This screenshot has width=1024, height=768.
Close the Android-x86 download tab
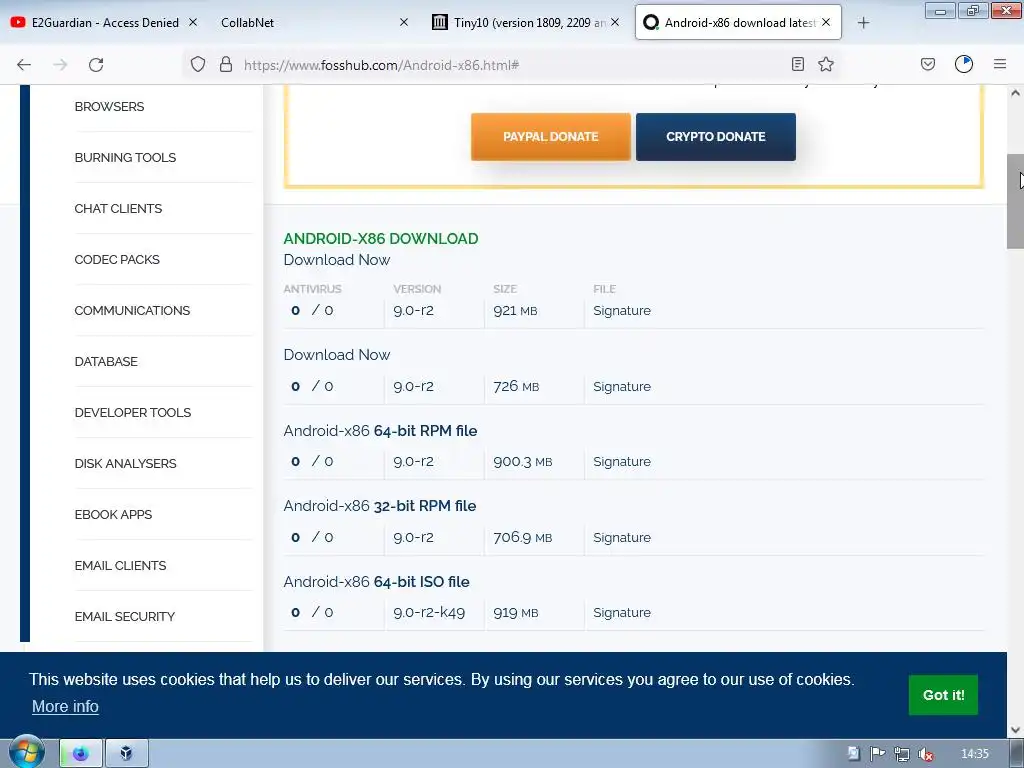826,22
